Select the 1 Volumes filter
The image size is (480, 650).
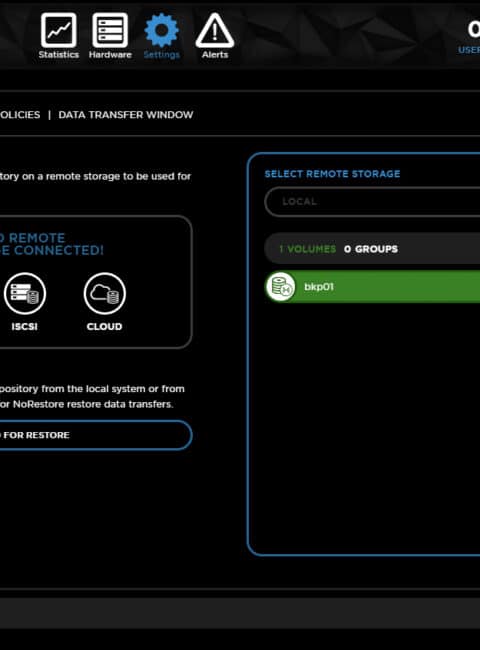pos(307,249)
